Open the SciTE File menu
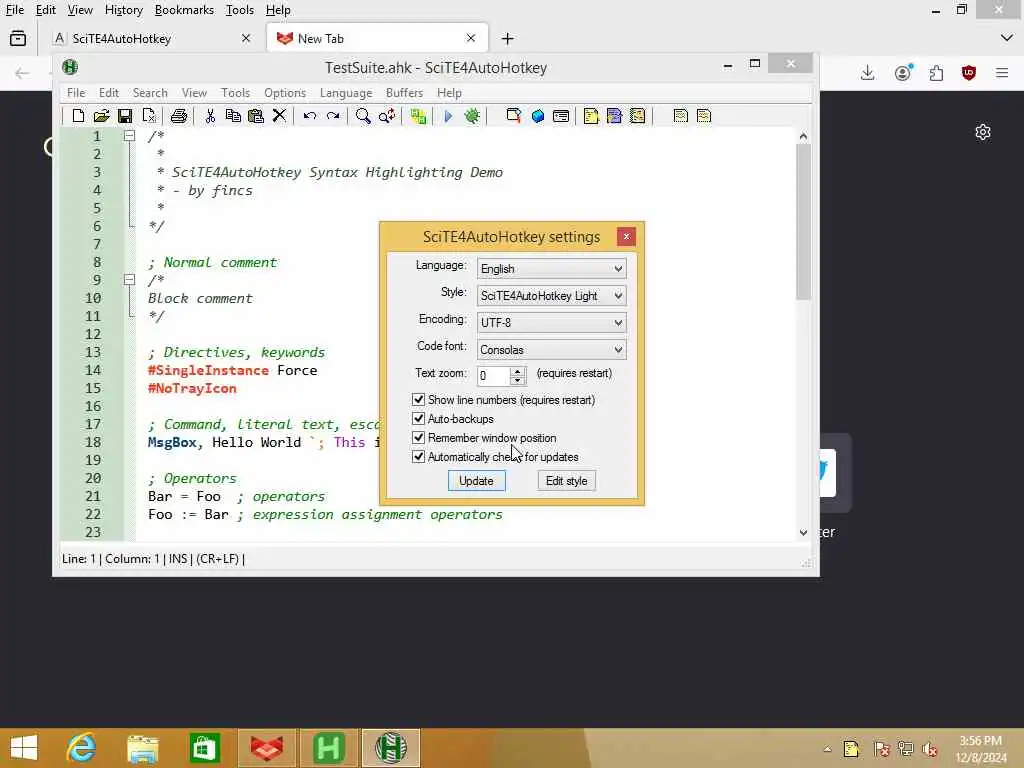 [x=76, y=93]
